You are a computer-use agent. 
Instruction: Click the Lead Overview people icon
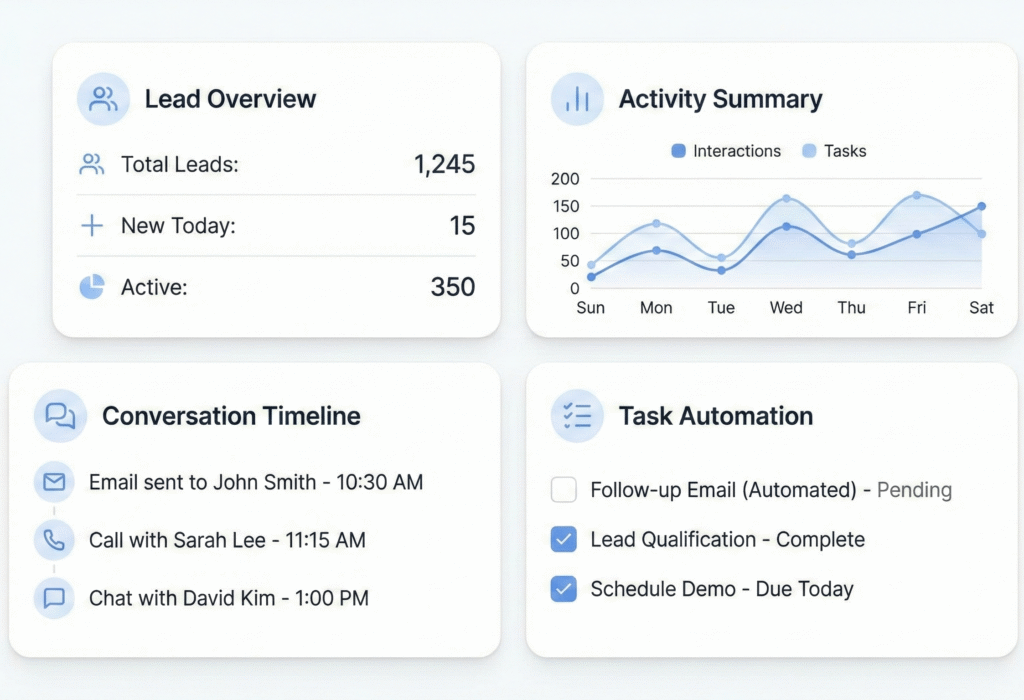pyautogui.click(x=103, y=99)
